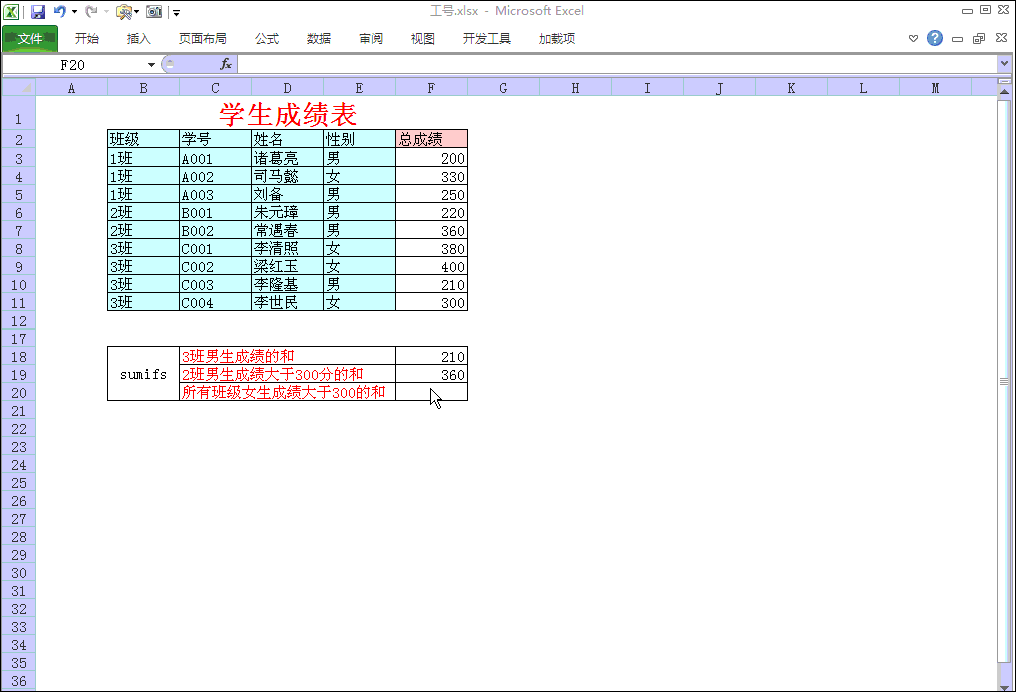The height and width of the screenshot is (692, 1016).
Task: Restore the workbook window inside Excel
Action: pos(979,38)
